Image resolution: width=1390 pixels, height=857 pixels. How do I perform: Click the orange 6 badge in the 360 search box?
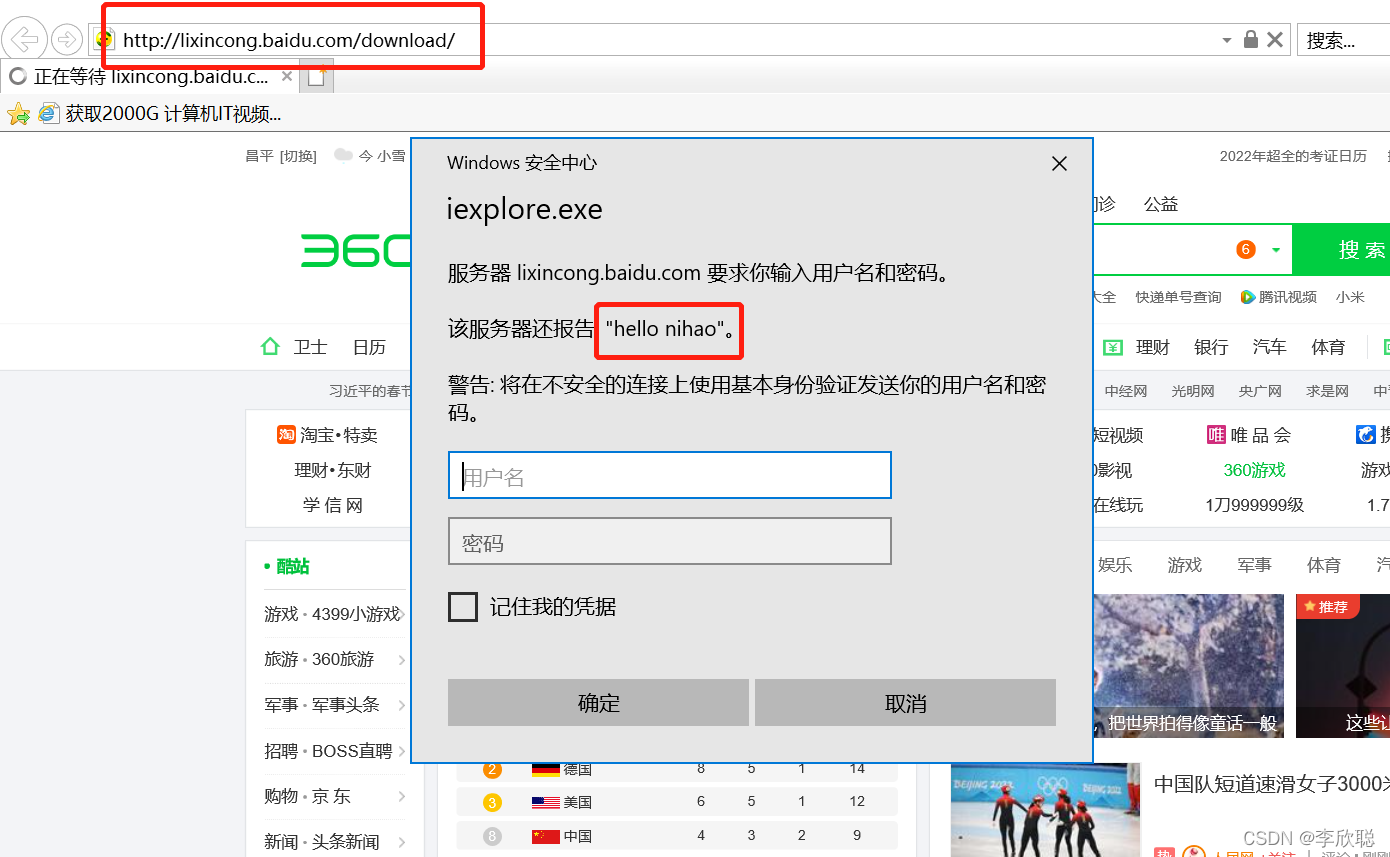click(1246, 249)
